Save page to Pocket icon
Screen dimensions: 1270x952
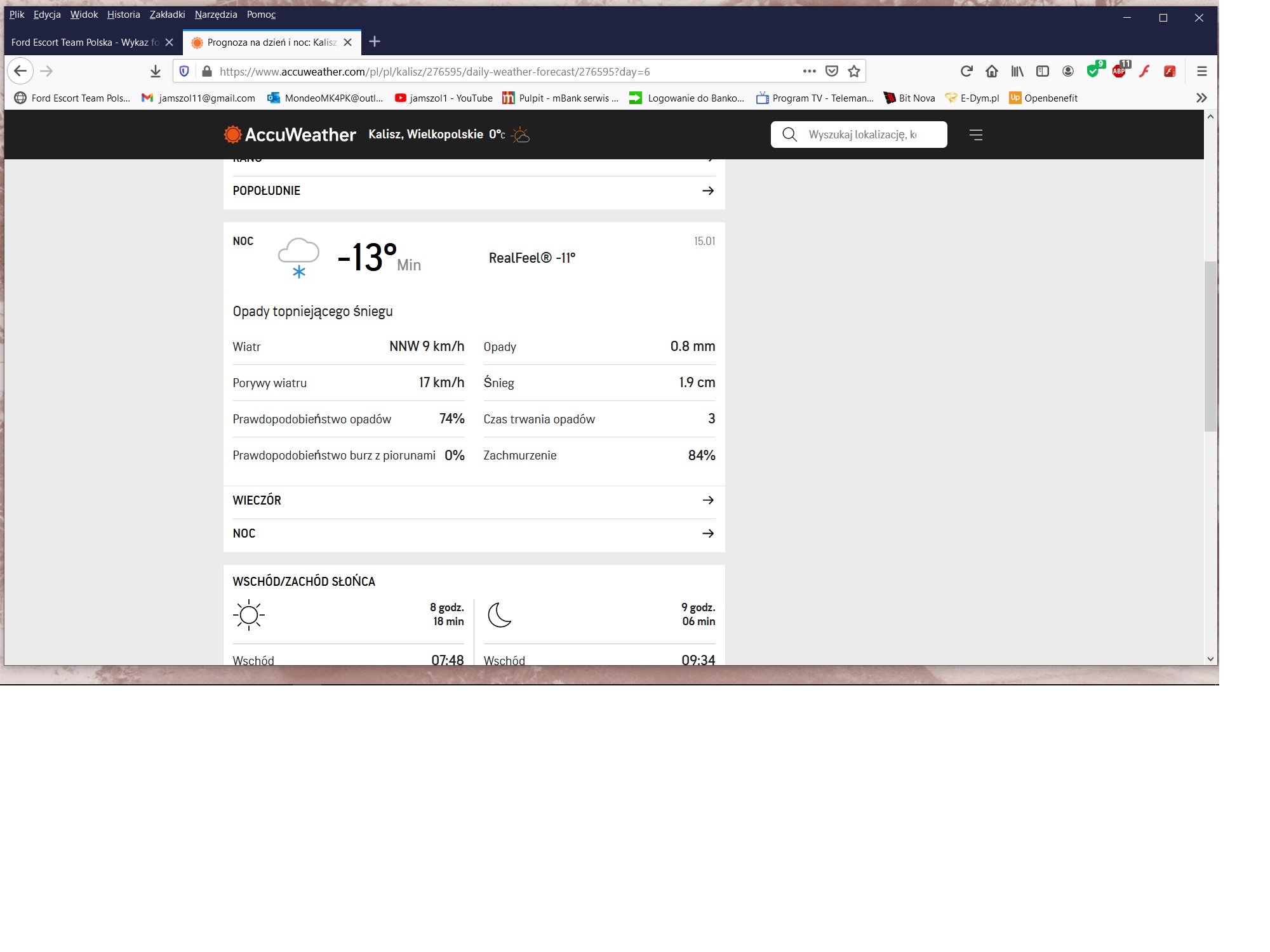point(832,72)
